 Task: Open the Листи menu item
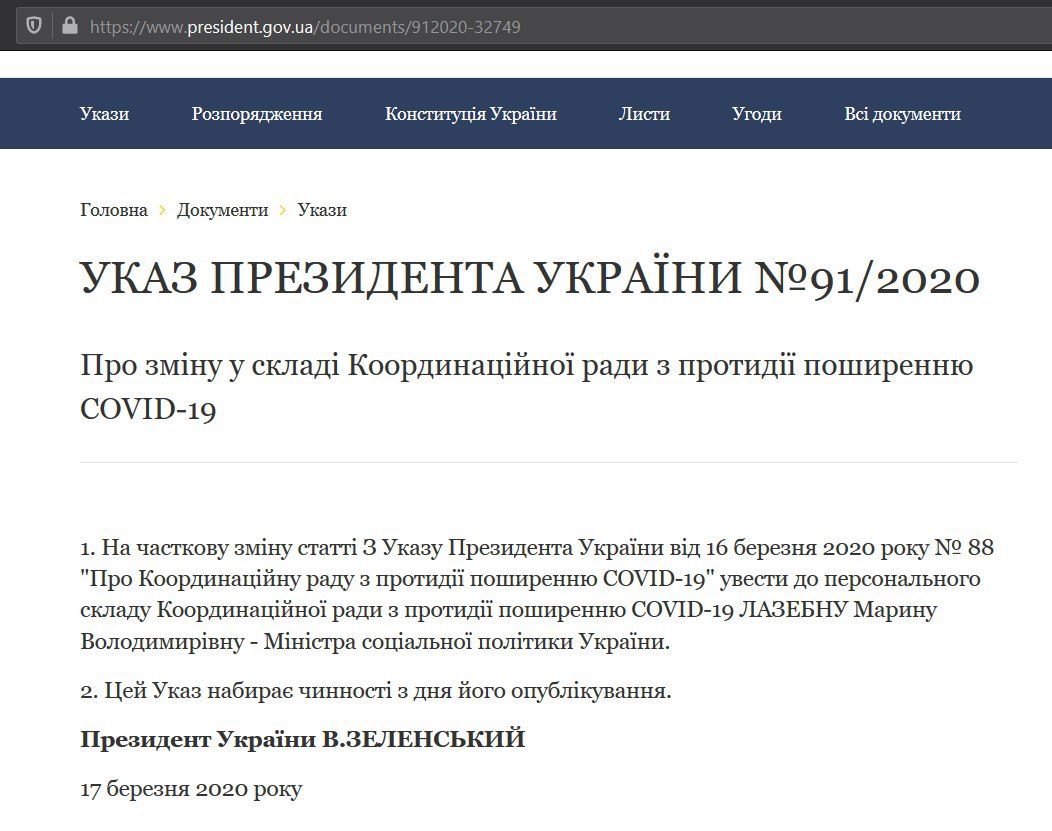(645, 114)
